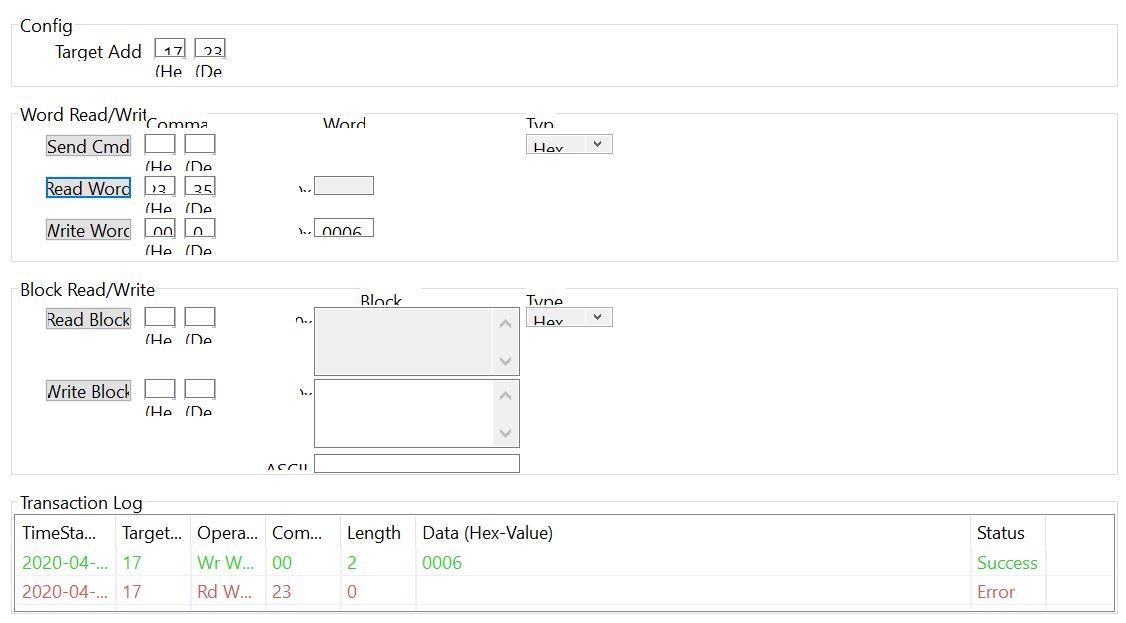Sort log by the Status column header

tap(1001, 533)
